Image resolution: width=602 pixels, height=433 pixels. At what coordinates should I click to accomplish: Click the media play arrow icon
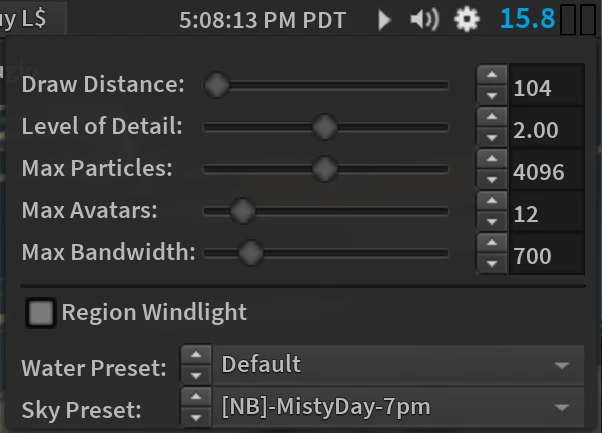[x=385, y=19]
